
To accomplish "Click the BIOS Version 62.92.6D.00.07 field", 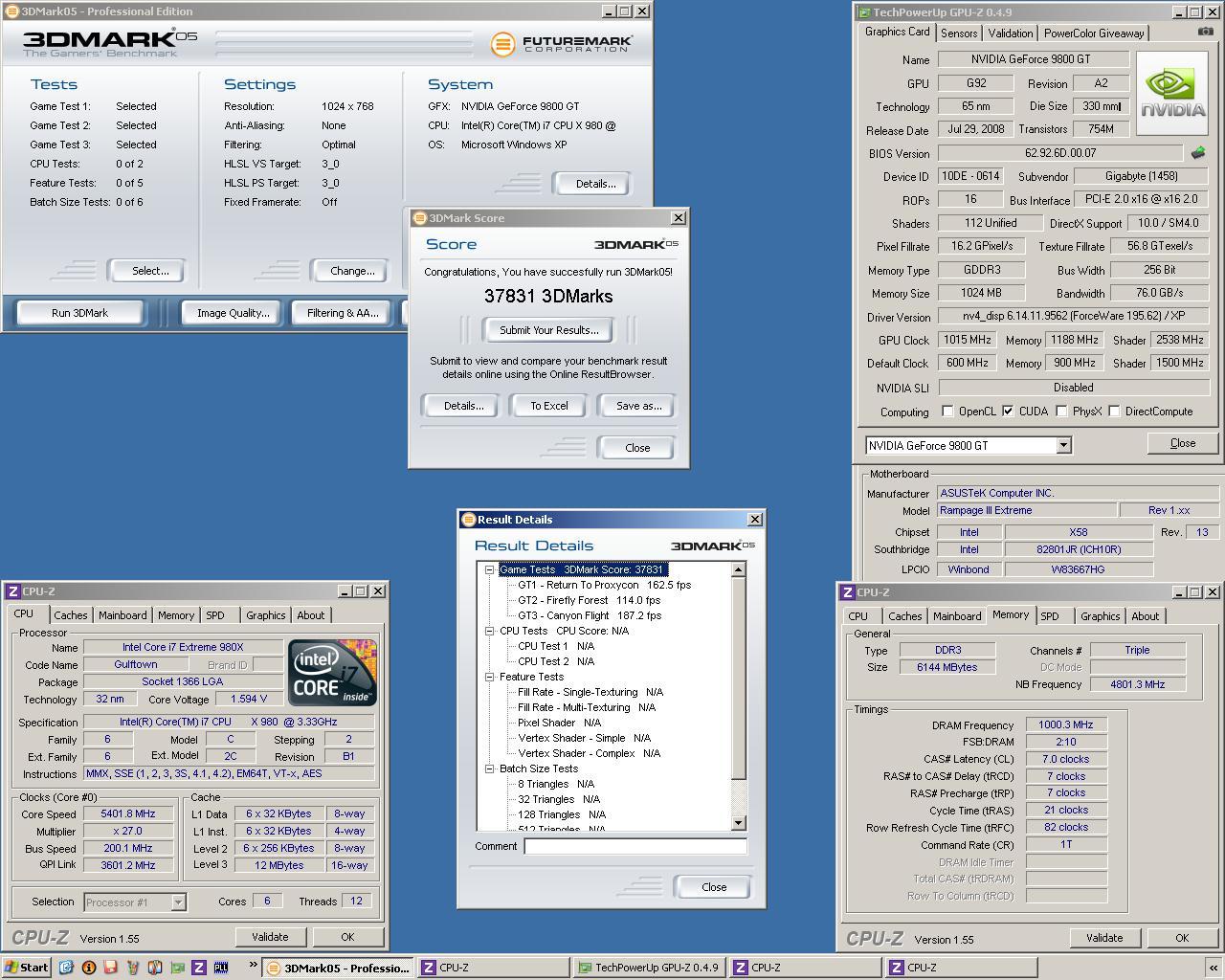I will pyautogui.click(x=1060, y=153).
